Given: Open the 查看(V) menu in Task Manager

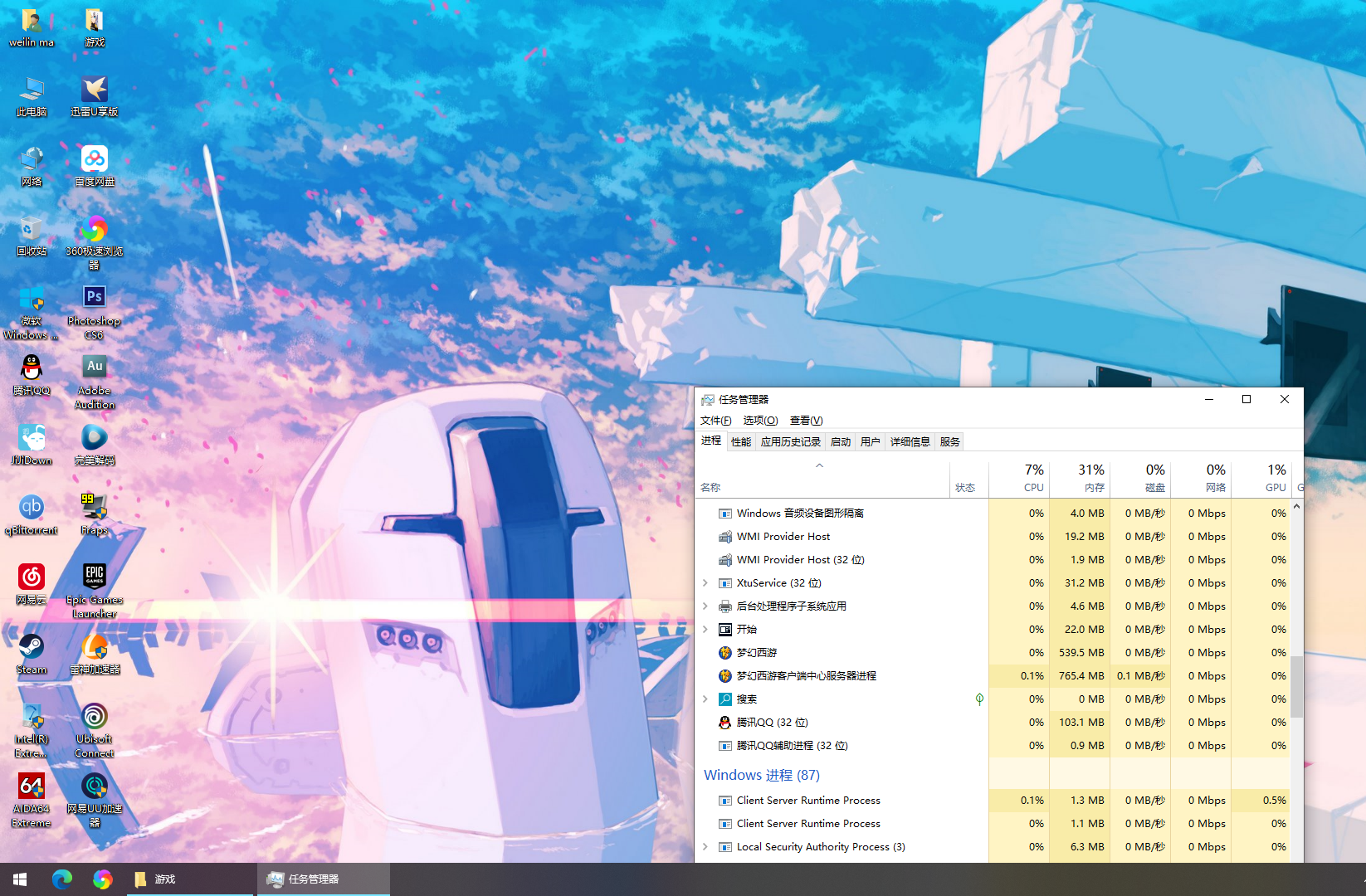Looking at the screenshot, I should click(x=806, y=421).
